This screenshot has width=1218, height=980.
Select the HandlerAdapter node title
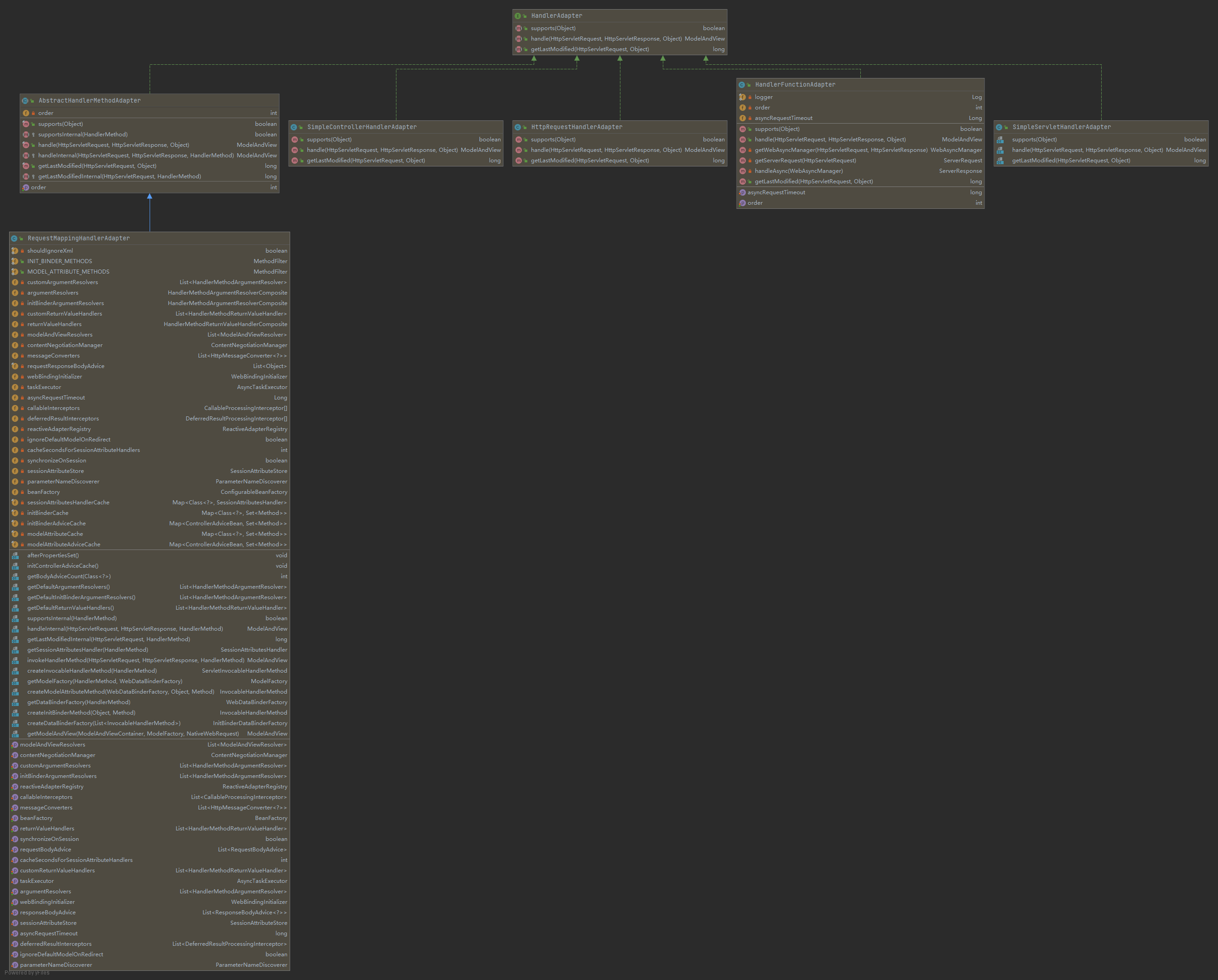click(557, 16)
